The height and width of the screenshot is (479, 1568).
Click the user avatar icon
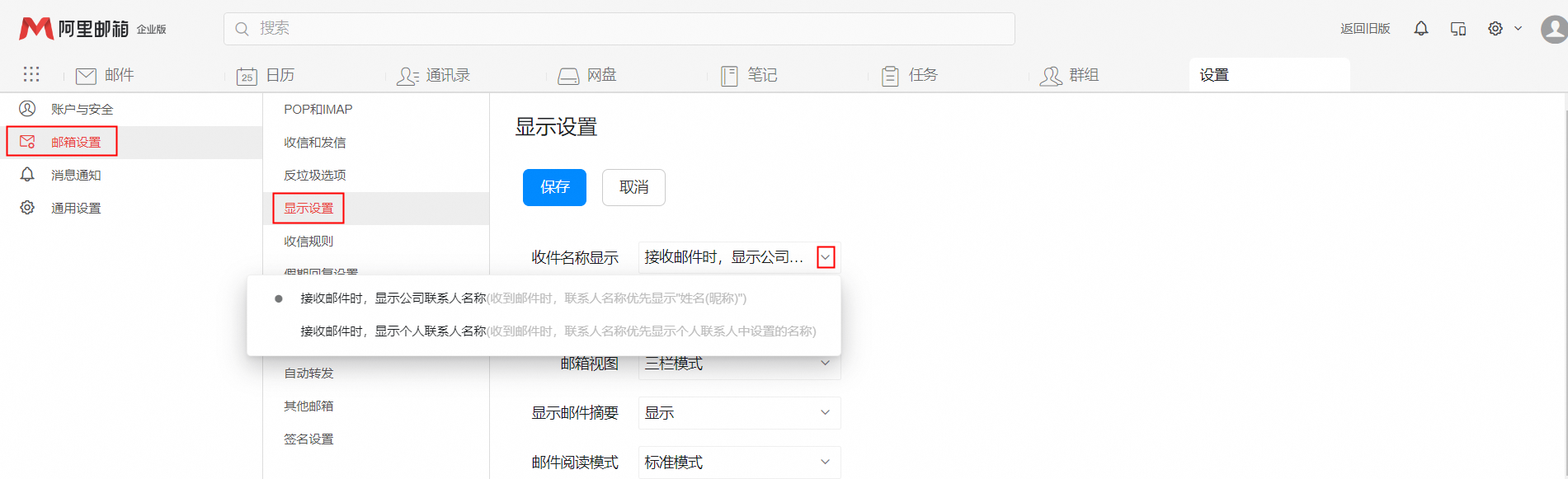(x=1554, y=30)
